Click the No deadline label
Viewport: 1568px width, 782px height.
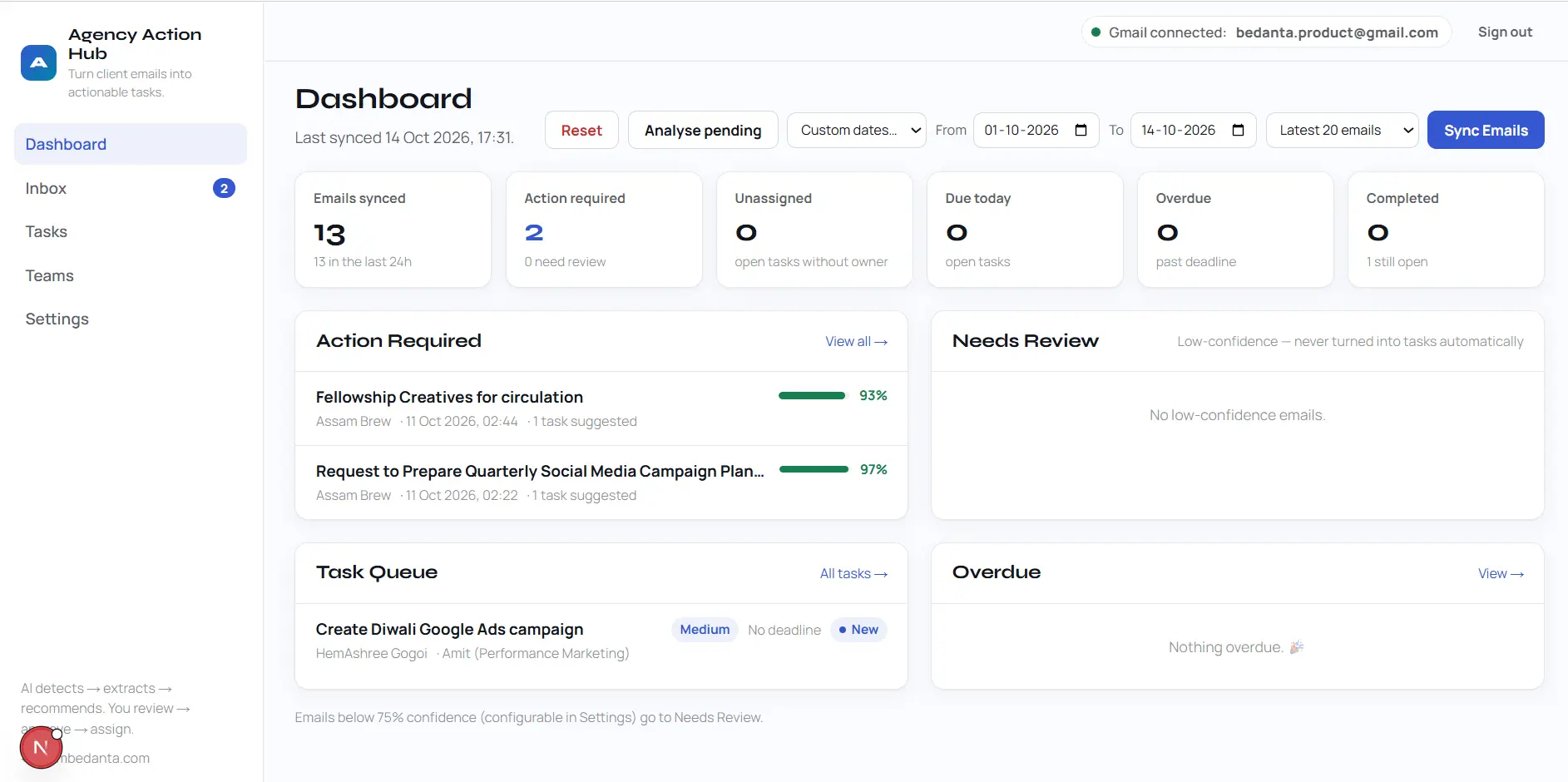click(784, 630)
